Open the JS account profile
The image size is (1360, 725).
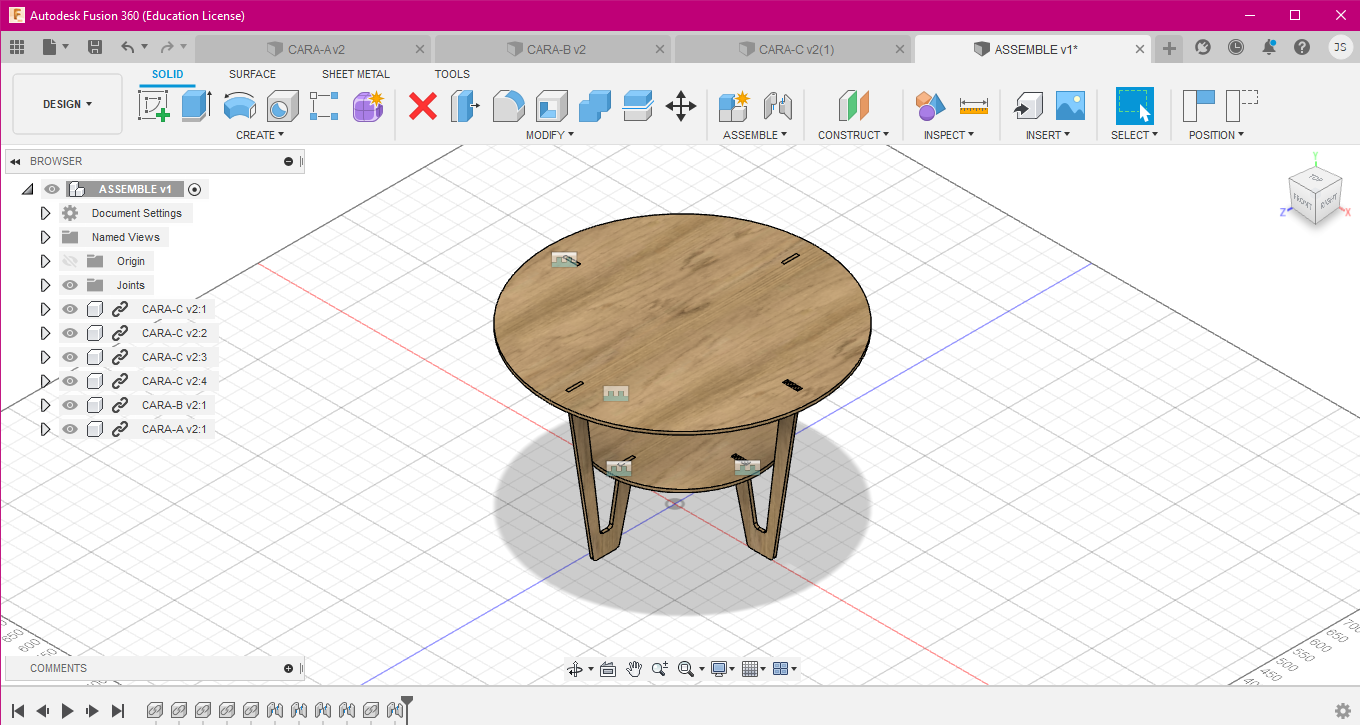[x=1340, y=47]
